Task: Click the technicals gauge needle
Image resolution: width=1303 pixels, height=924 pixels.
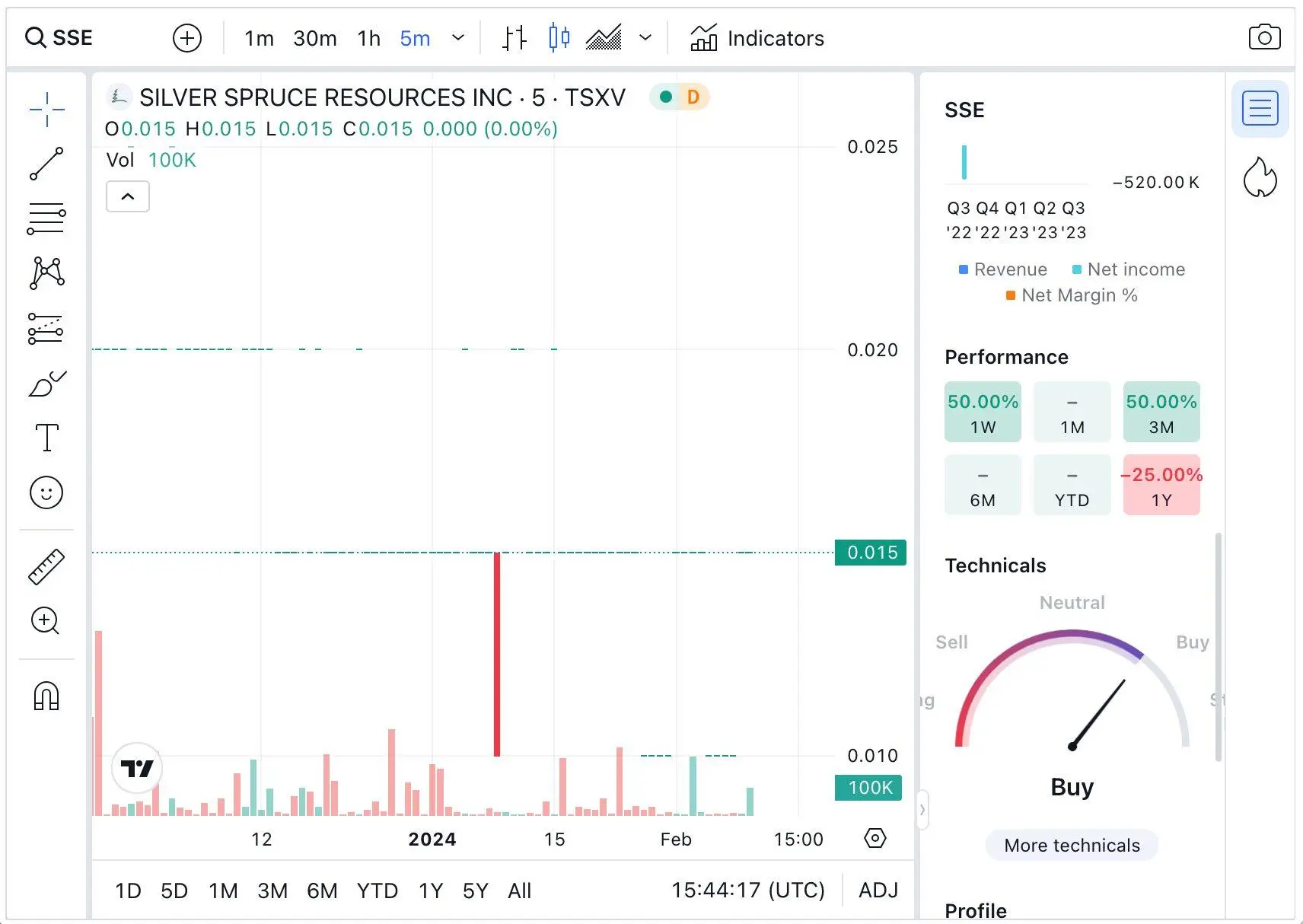Action: click(1098, 714)
